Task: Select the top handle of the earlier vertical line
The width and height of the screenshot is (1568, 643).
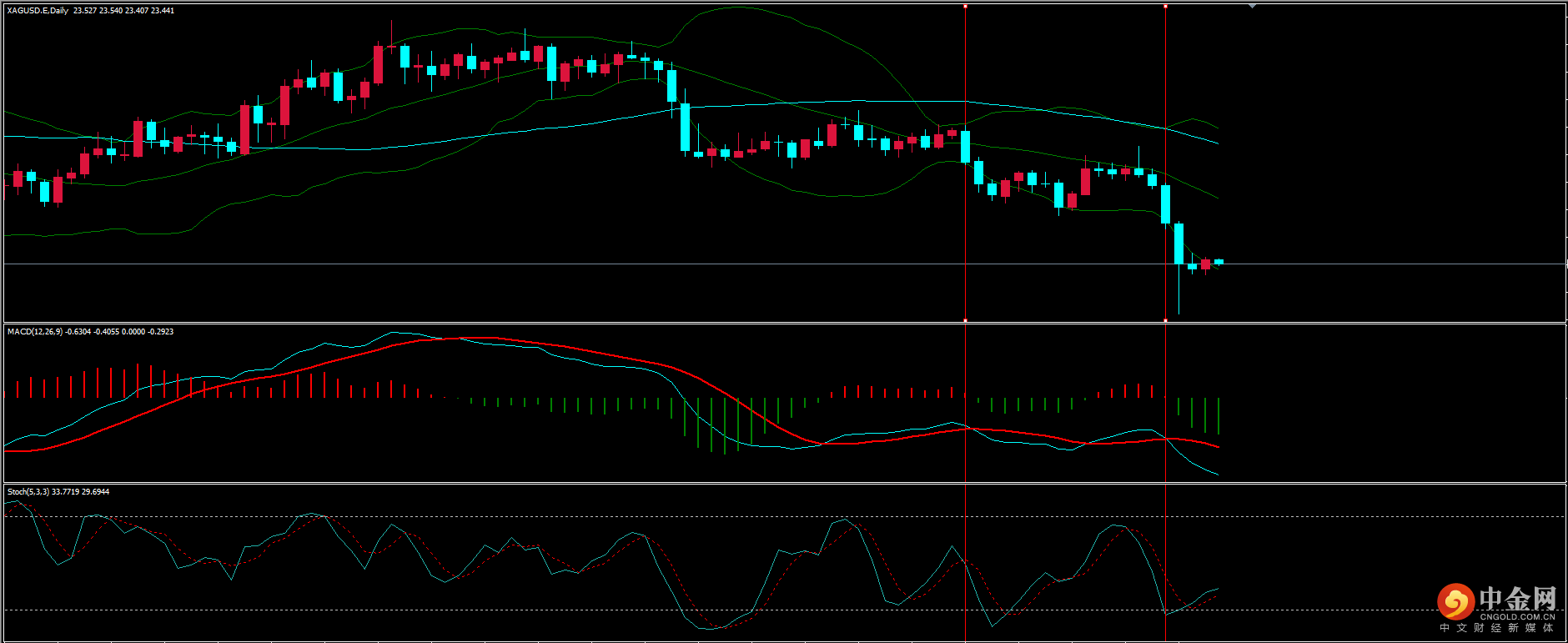Action: pyautogui.click(x=965, y=6)
